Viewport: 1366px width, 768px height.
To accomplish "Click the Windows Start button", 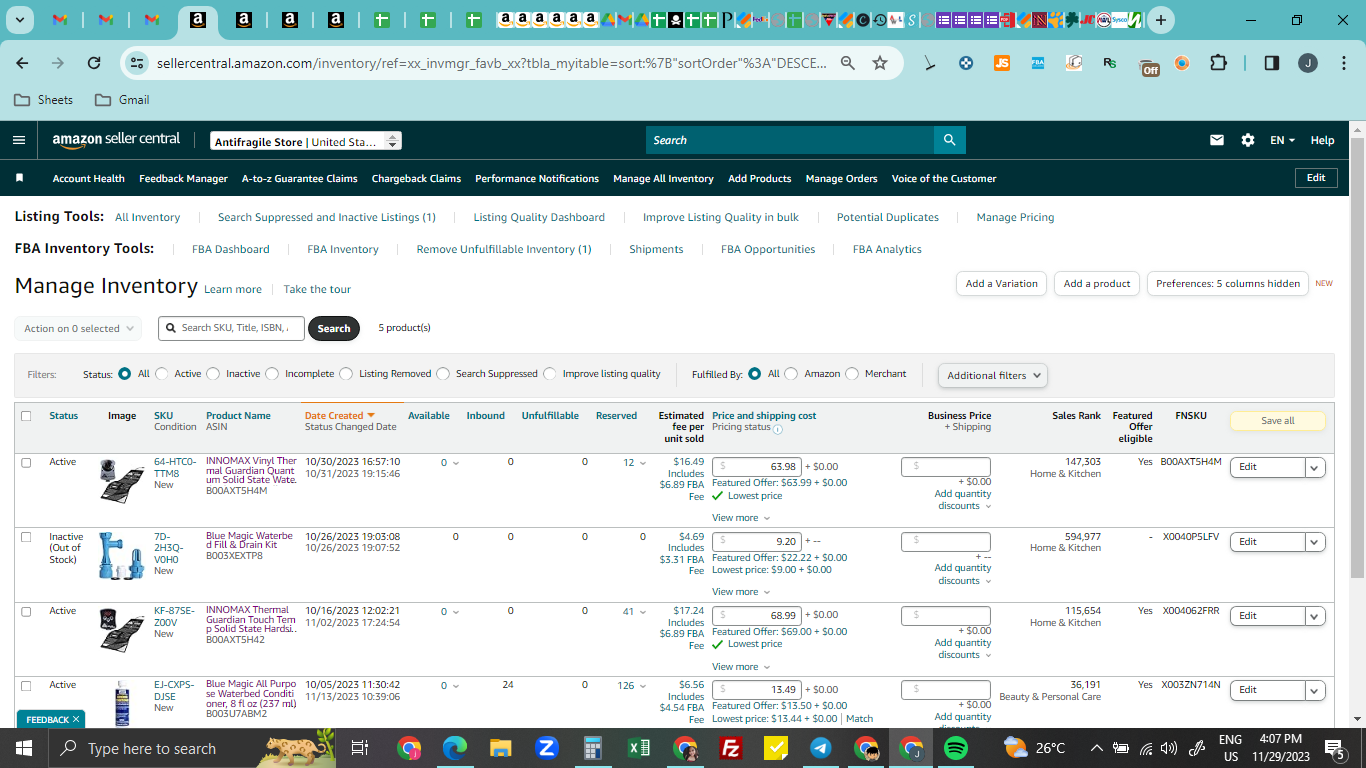I will point(23,748).
